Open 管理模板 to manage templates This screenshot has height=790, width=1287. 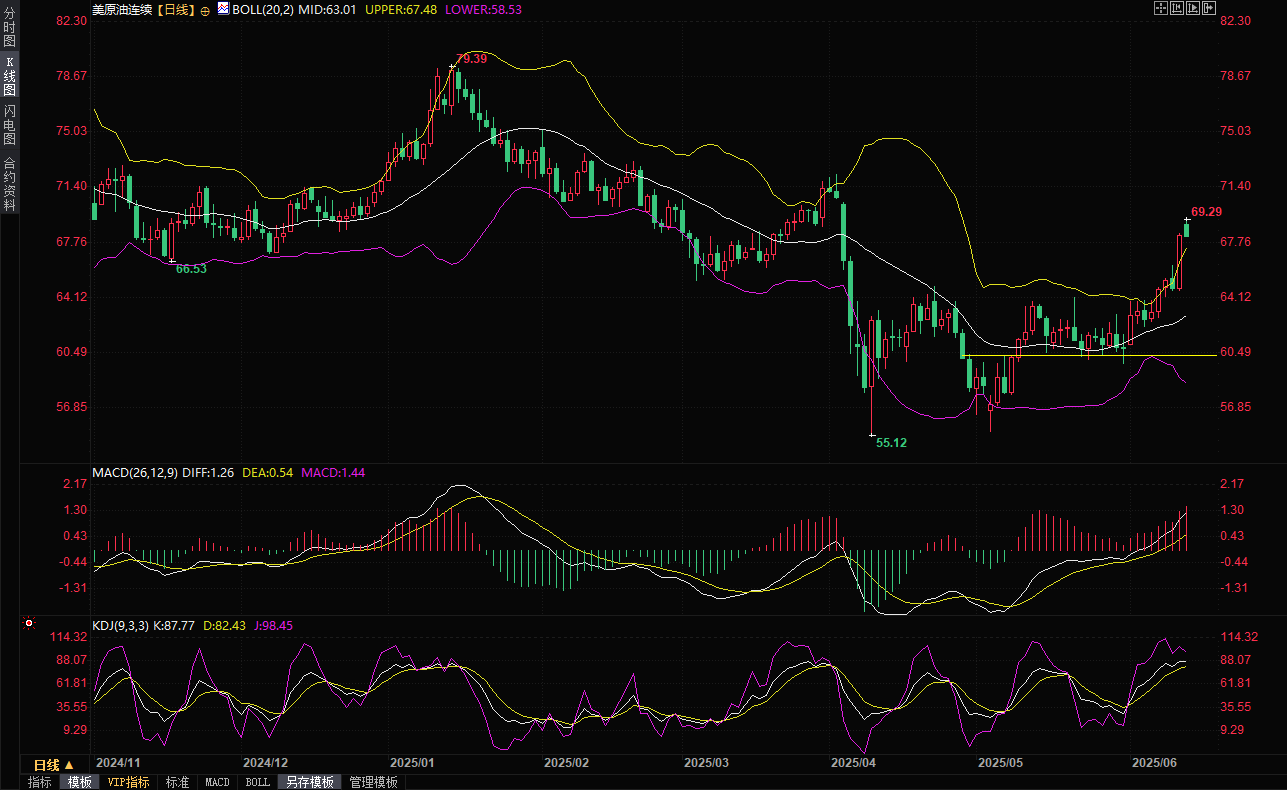click(x=373, y=782)
